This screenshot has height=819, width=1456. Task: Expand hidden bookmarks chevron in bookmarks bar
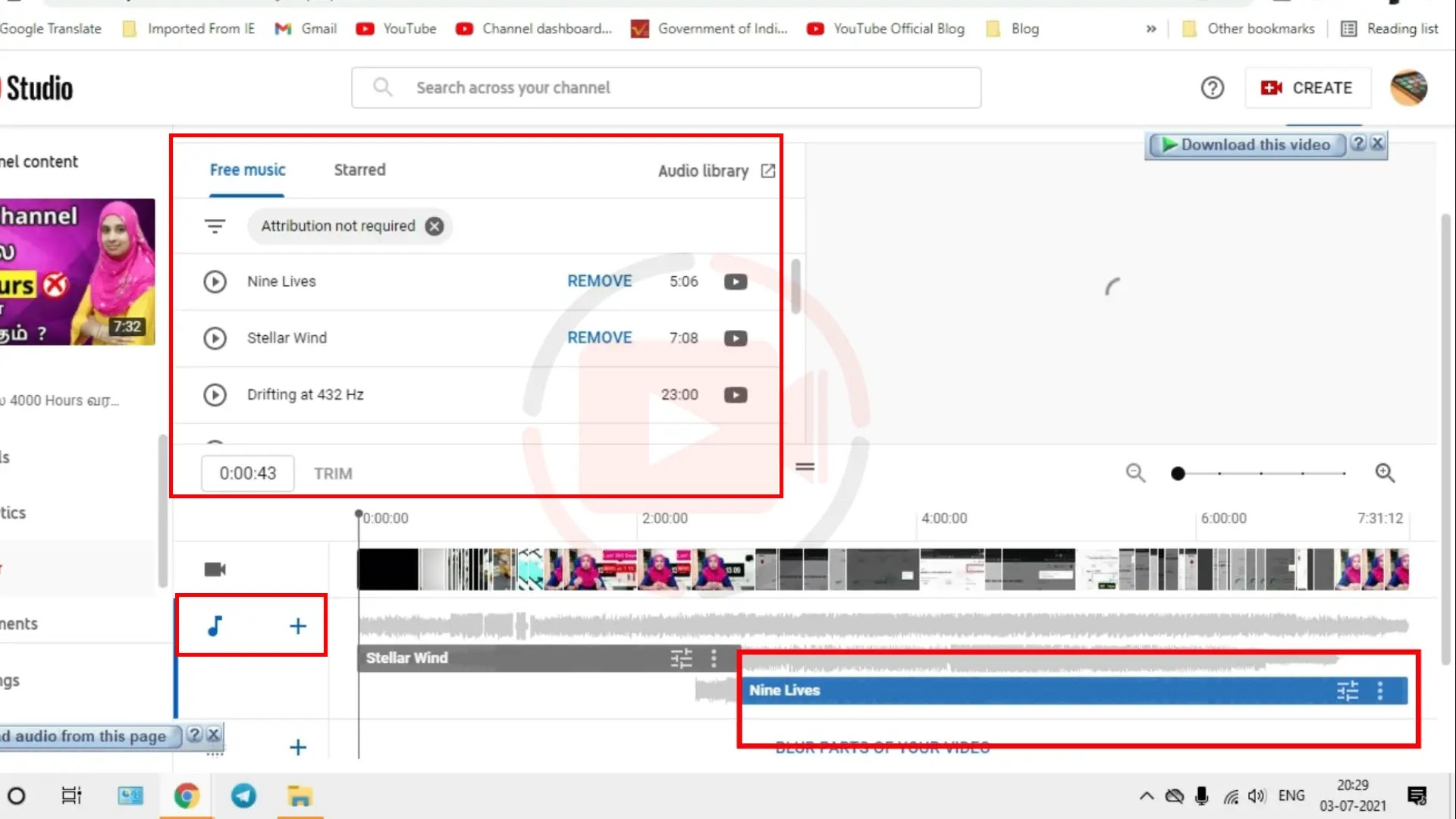pyautogui.click(x=1151, y=29)
